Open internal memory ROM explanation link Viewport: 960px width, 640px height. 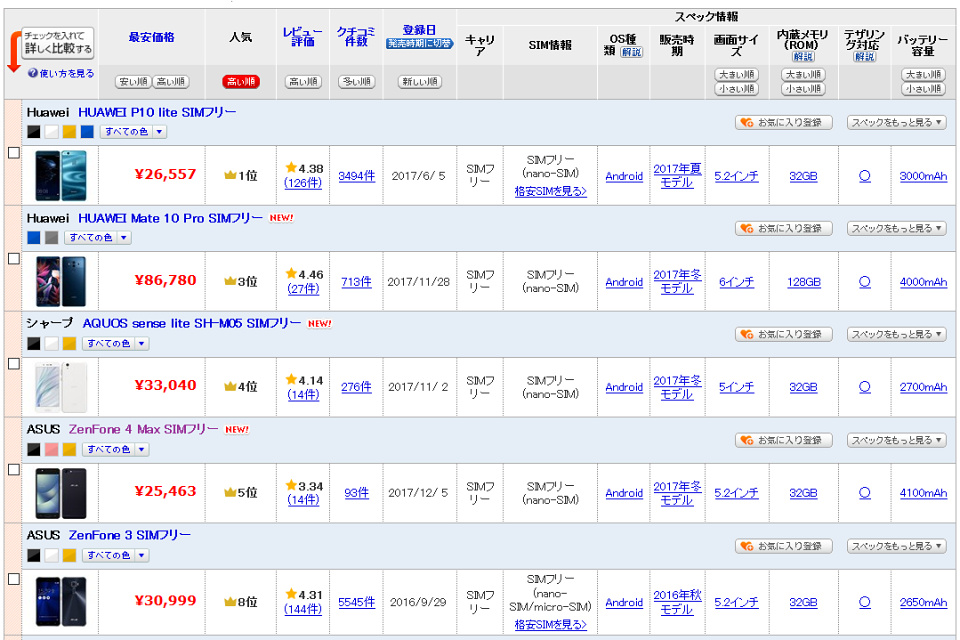803,56
